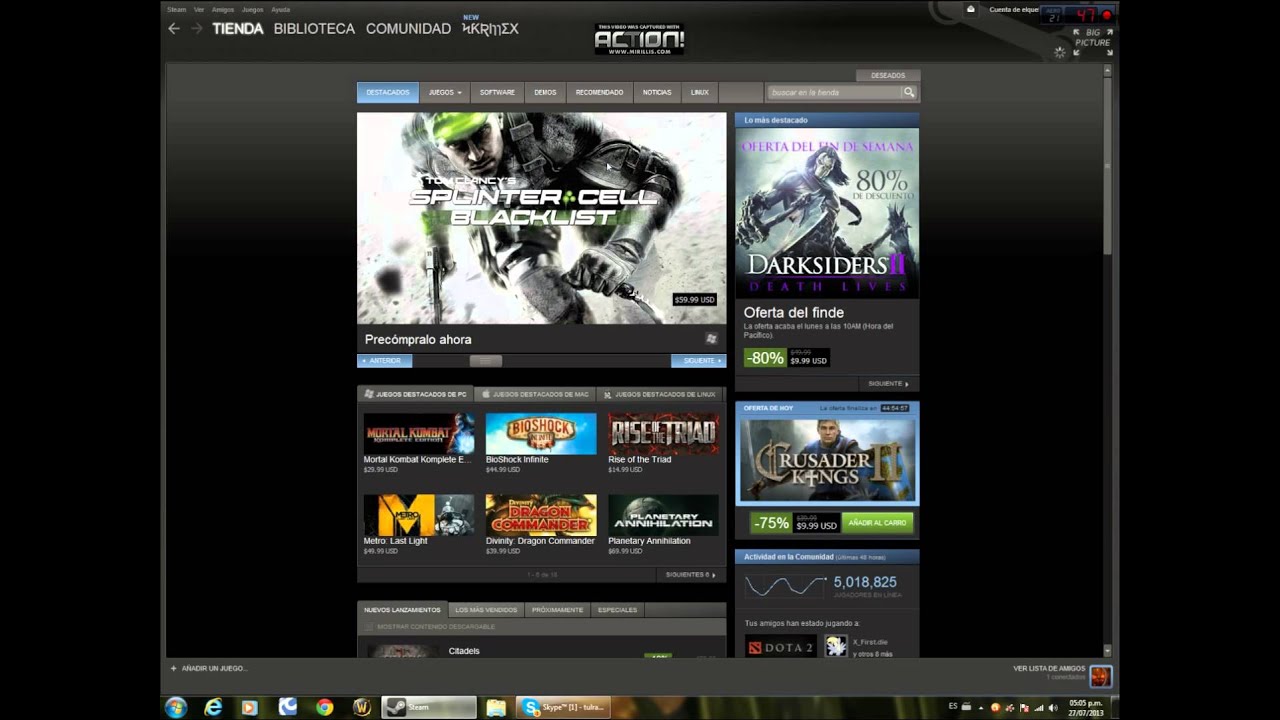Click the store search input field
Viewport: 1280px width, 720px height.
[x=834, y=92]
